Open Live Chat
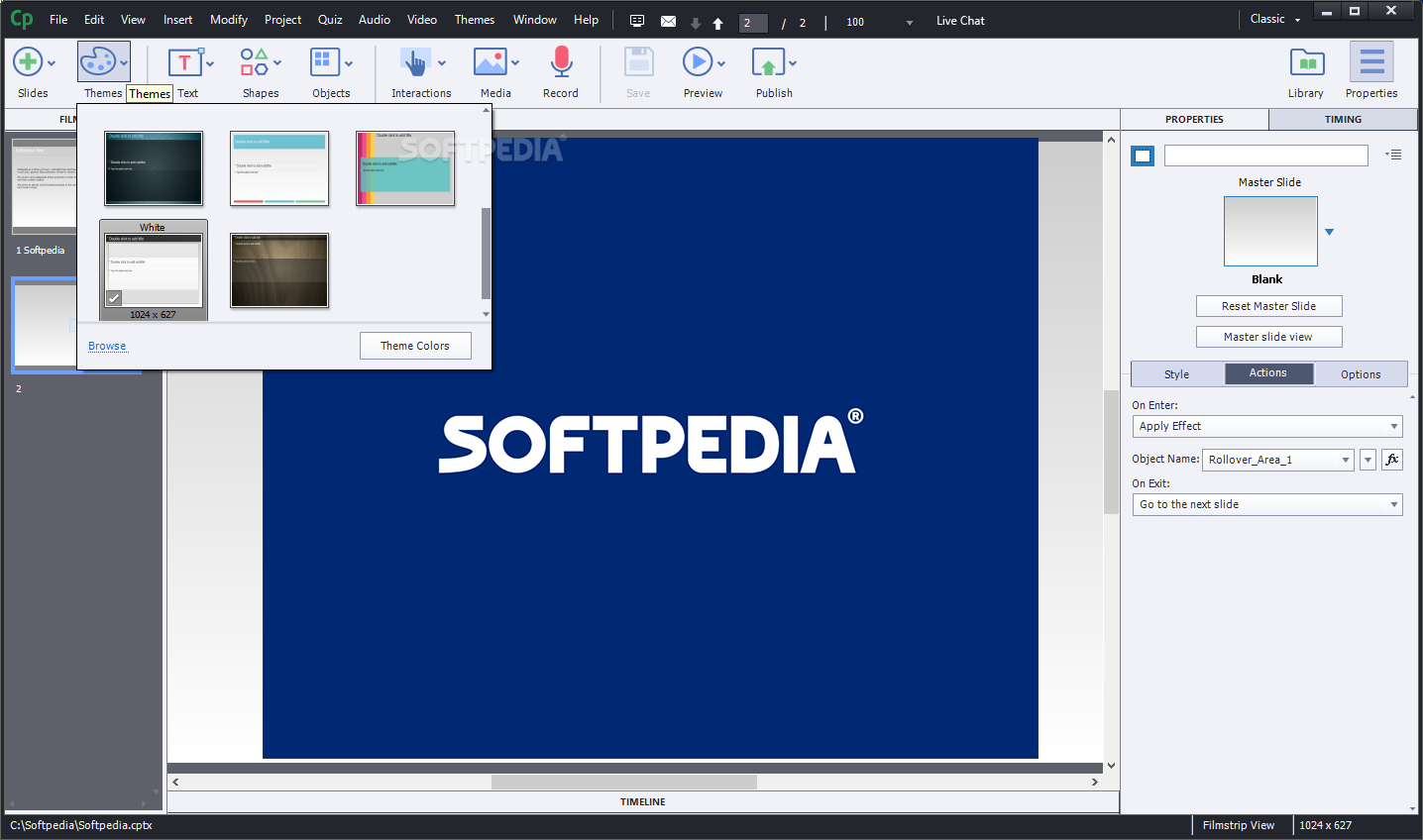The height and width of the screenshot is (840, 1423). [960, 21]
